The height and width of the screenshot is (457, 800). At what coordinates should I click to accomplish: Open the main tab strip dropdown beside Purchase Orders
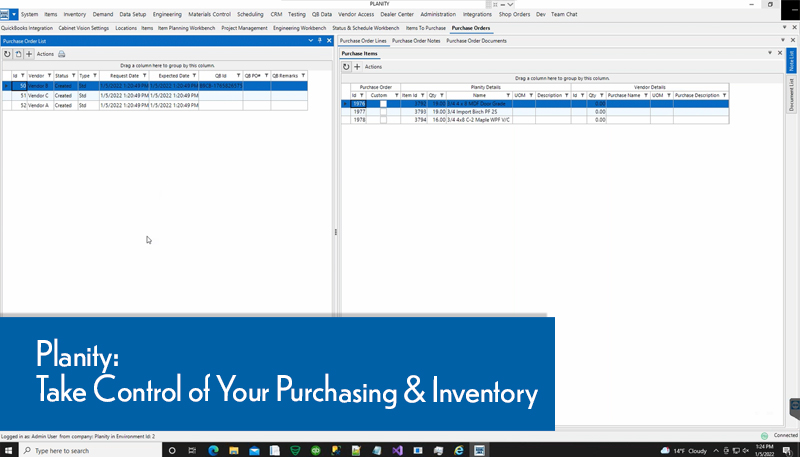785,28
